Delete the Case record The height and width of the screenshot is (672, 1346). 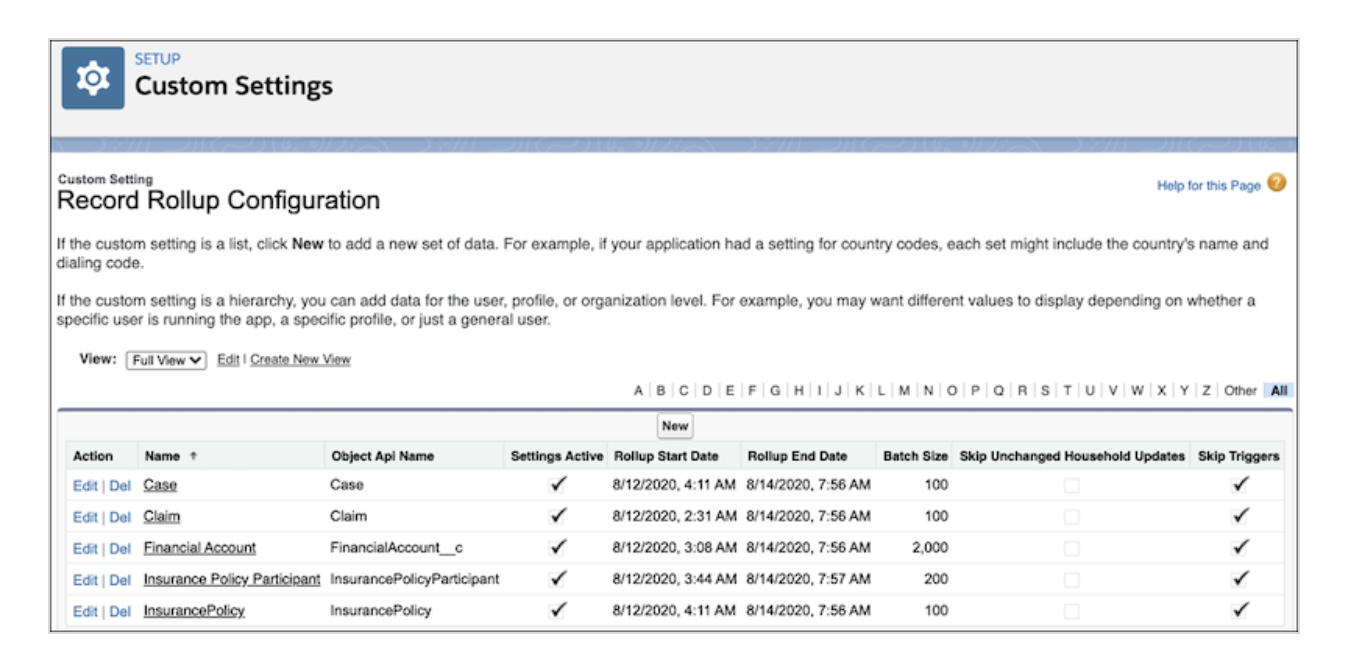(x=120, y=485)
